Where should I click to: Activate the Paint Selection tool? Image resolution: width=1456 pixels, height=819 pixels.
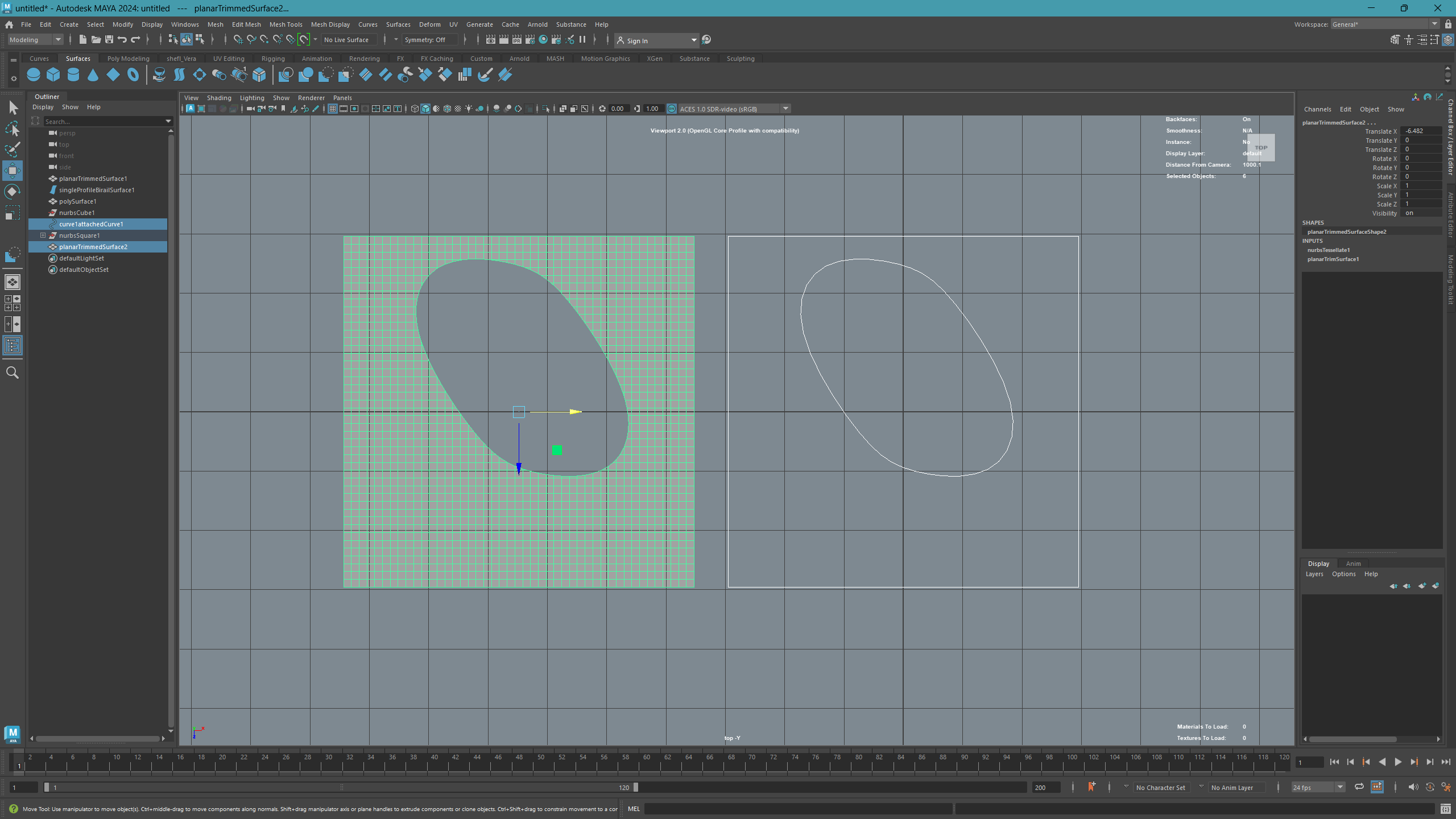[13, 150]
